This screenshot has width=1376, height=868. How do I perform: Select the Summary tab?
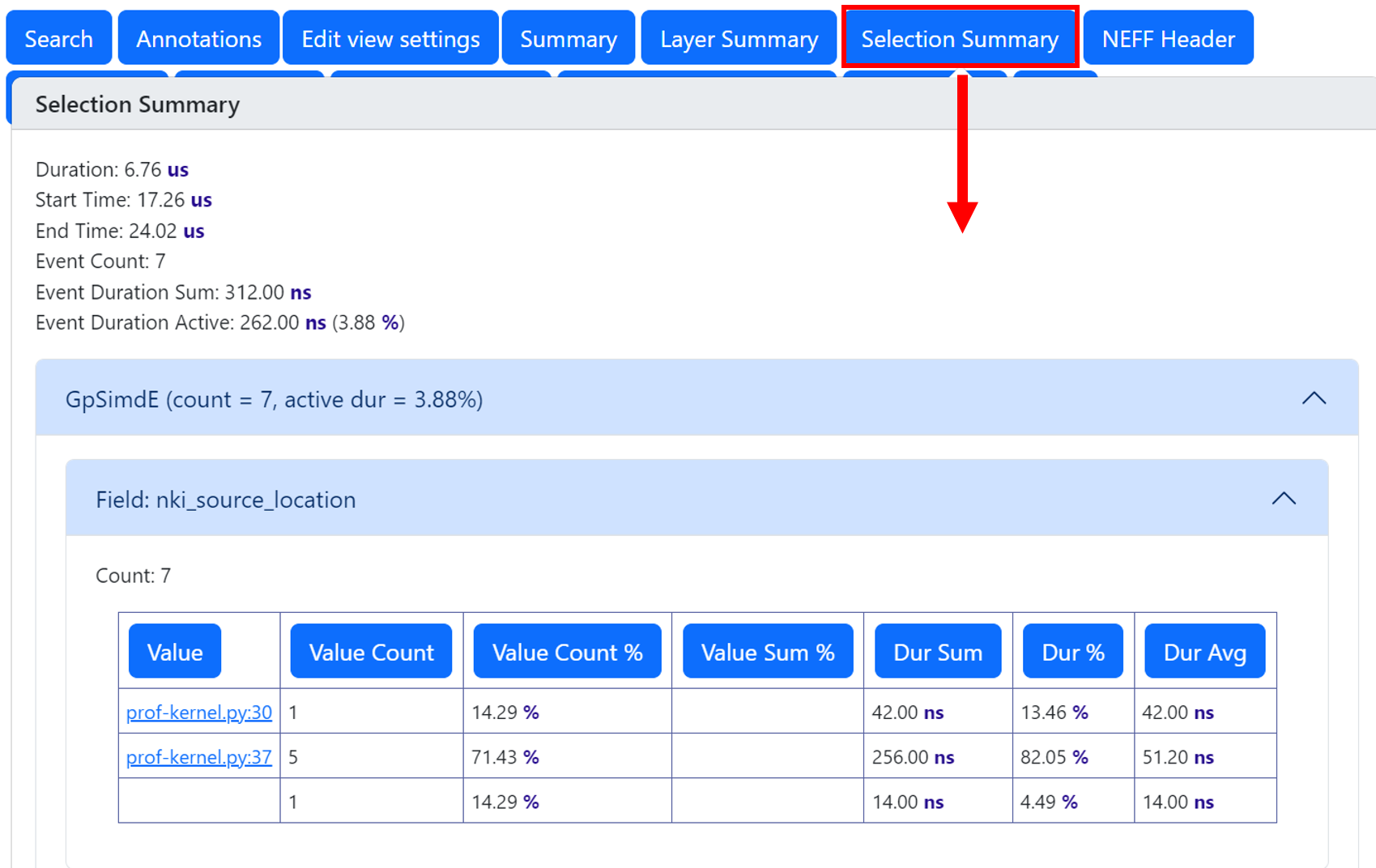(568, 38)
